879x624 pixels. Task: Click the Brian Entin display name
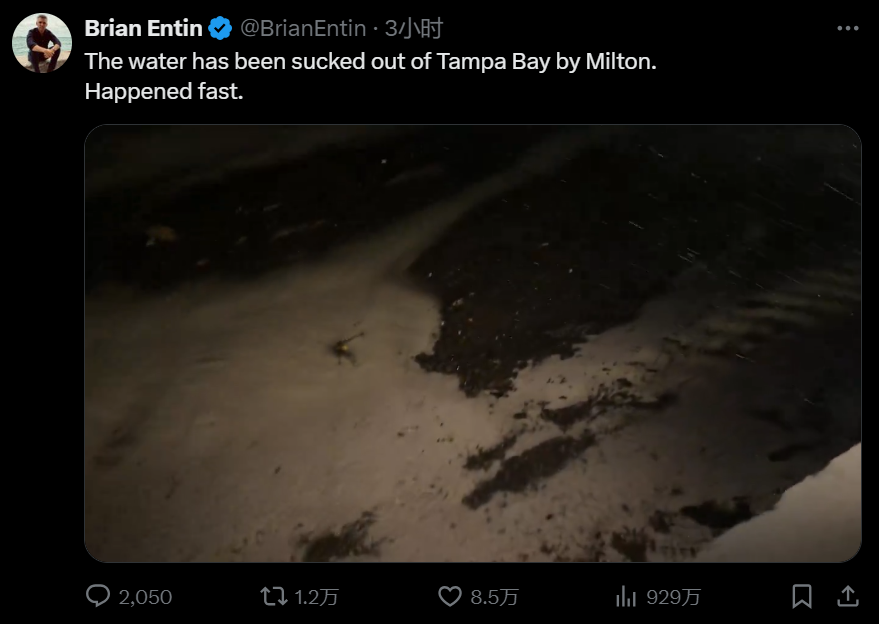tap(144, 29)
